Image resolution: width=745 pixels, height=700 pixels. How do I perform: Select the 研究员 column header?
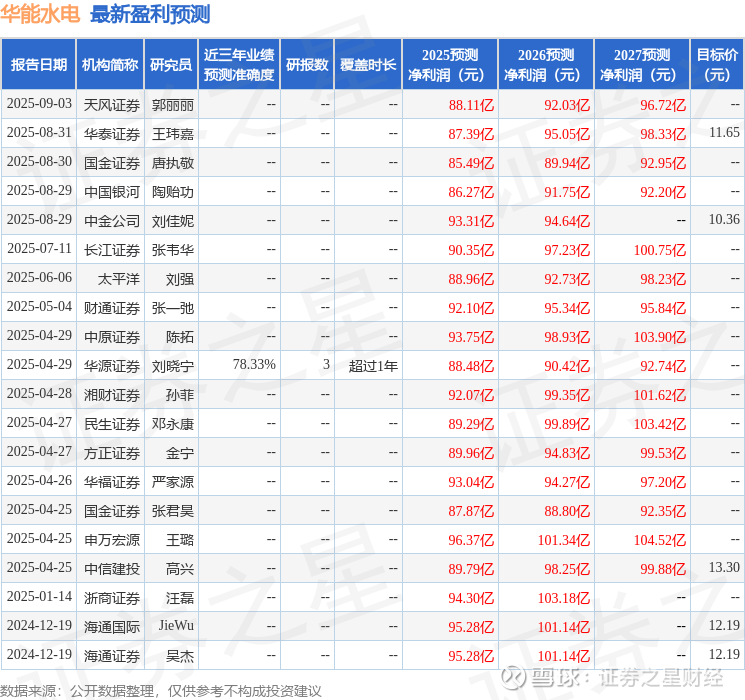click(x=171, y=65)
